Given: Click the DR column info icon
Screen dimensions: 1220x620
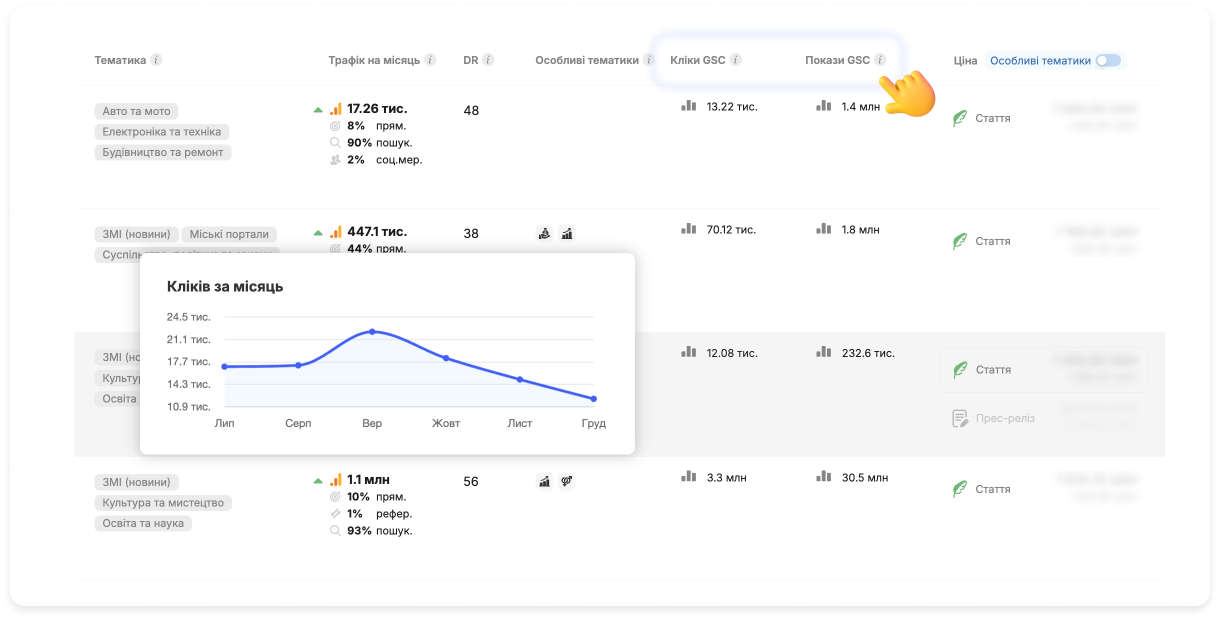Looking at the screenshot, I should pos(488,60).
